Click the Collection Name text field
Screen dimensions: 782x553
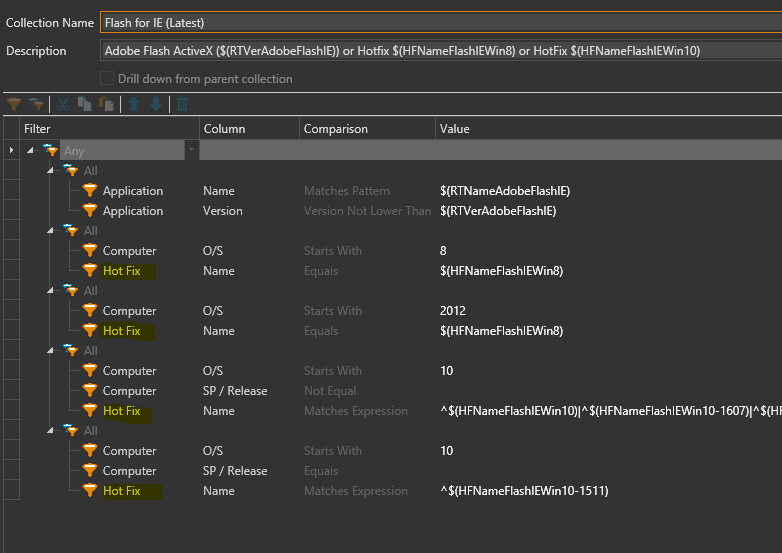tap(440, 22)
